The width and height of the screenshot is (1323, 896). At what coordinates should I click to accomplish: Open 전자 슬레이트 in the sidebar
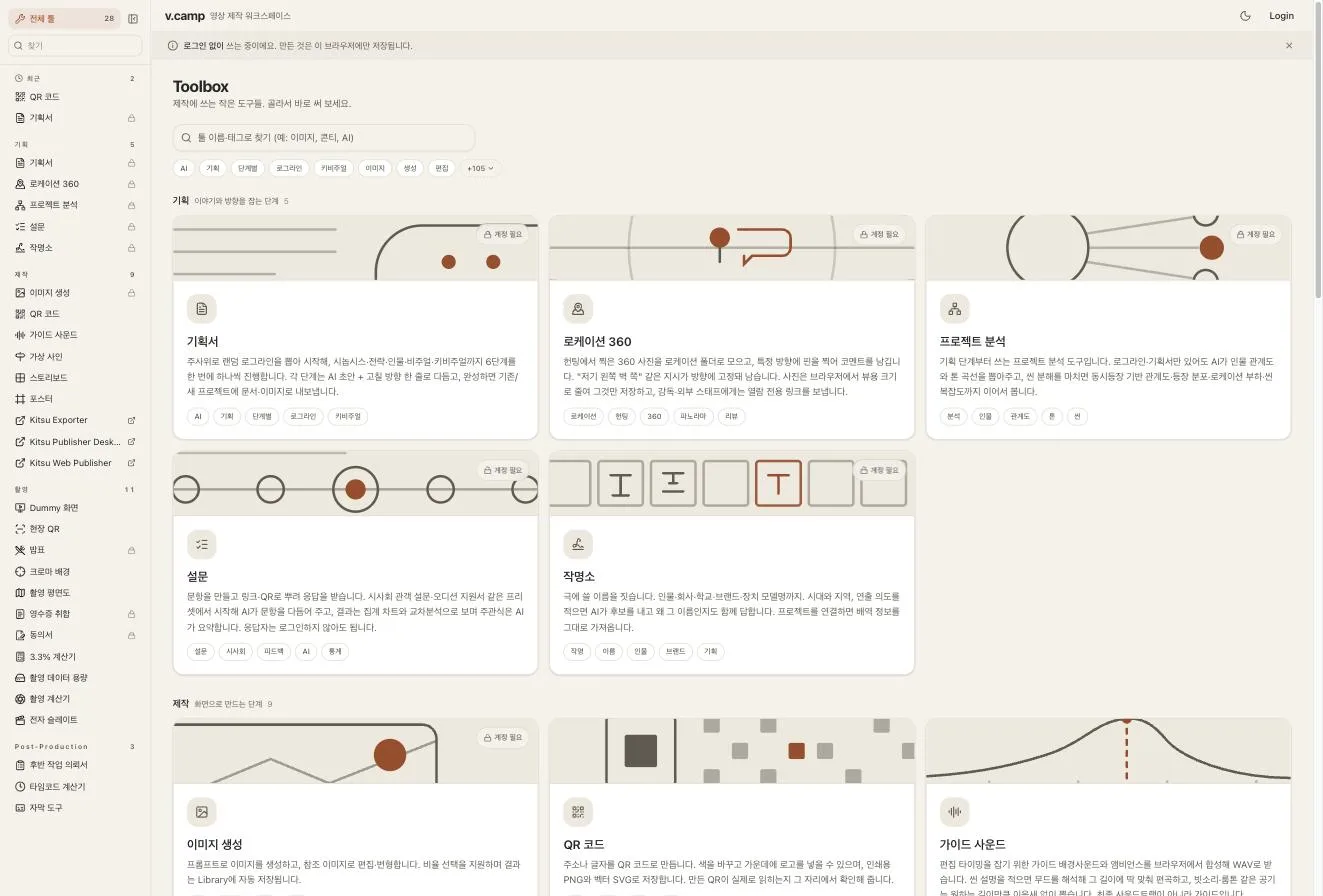tap(75, 720)
